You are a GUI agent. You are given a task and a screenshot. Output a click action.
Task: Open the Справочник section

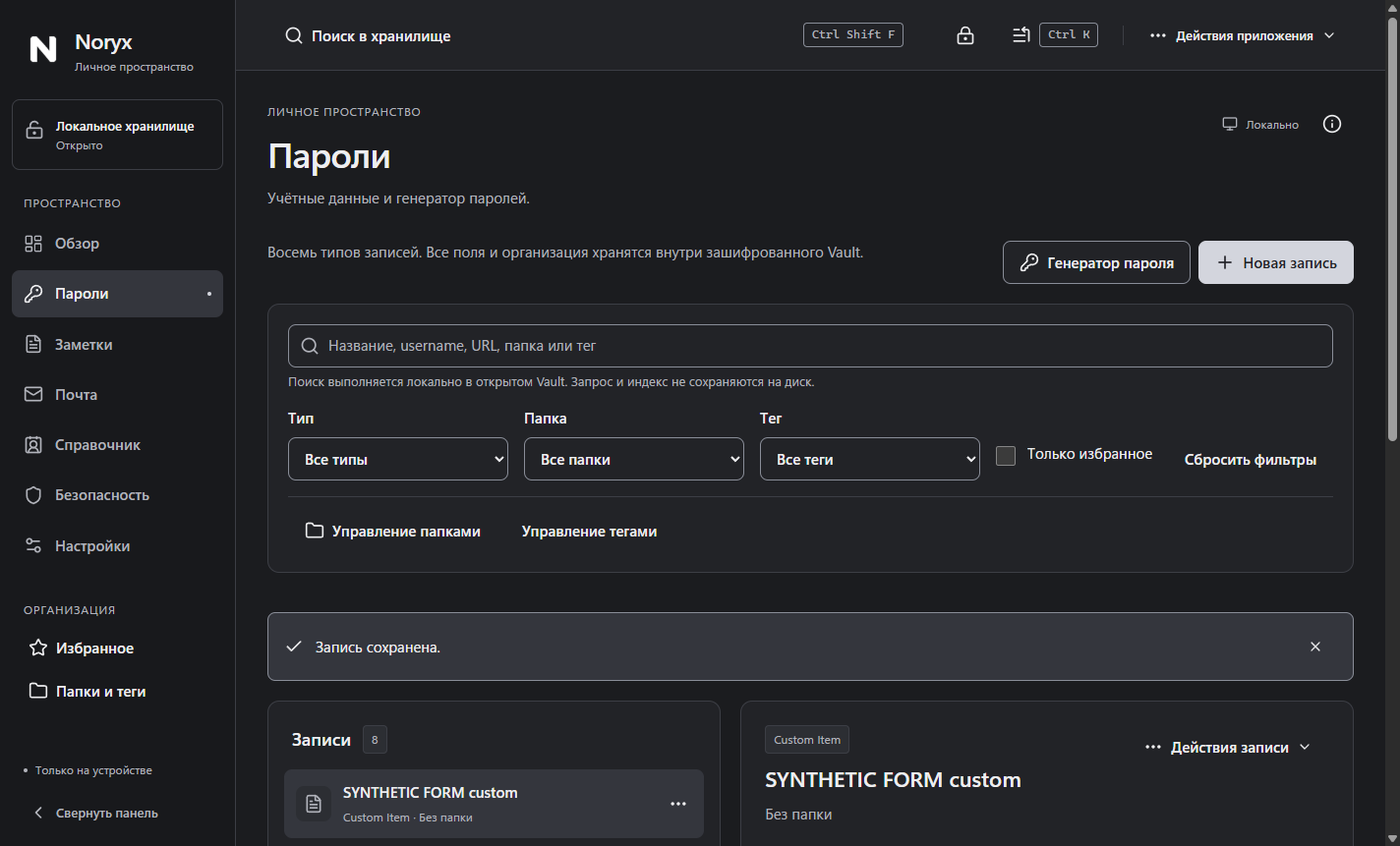[x=117, y=445]
